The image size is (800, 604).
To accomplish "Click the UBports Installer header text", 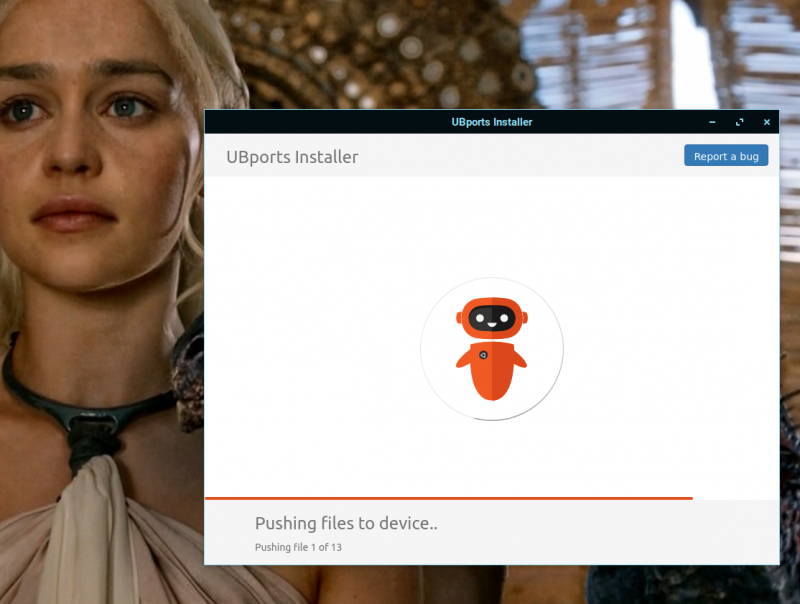I will [292, 157].
